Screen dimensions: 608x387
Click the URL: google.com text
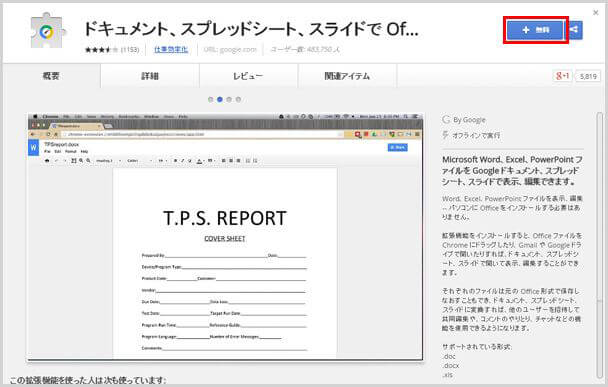[230, 50]
